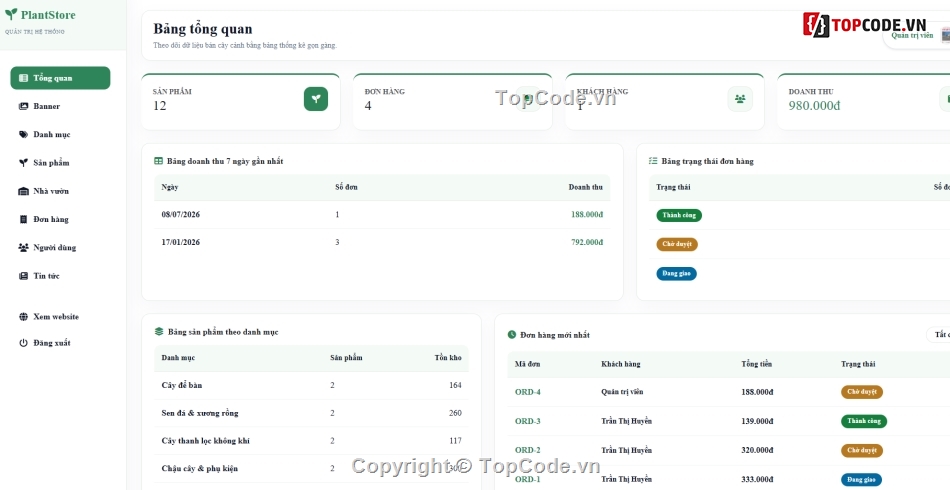Screen dimensions: 950x490
Task: Click the Chờ duyệt badge of ORD-4
Action: 862,392
